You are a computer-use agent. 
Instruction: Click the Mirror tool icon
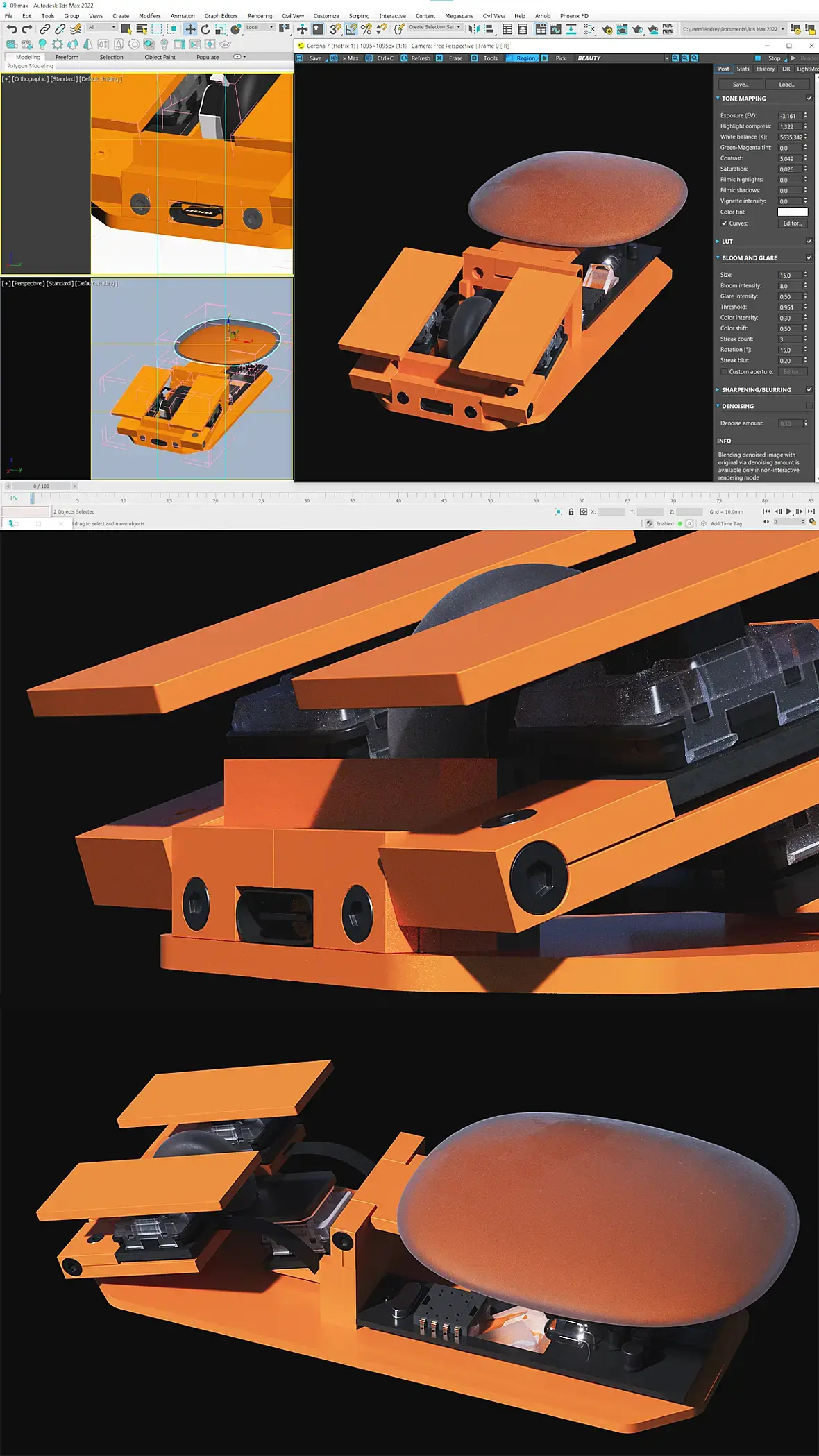pyautogui.click(x=474, y=28)
